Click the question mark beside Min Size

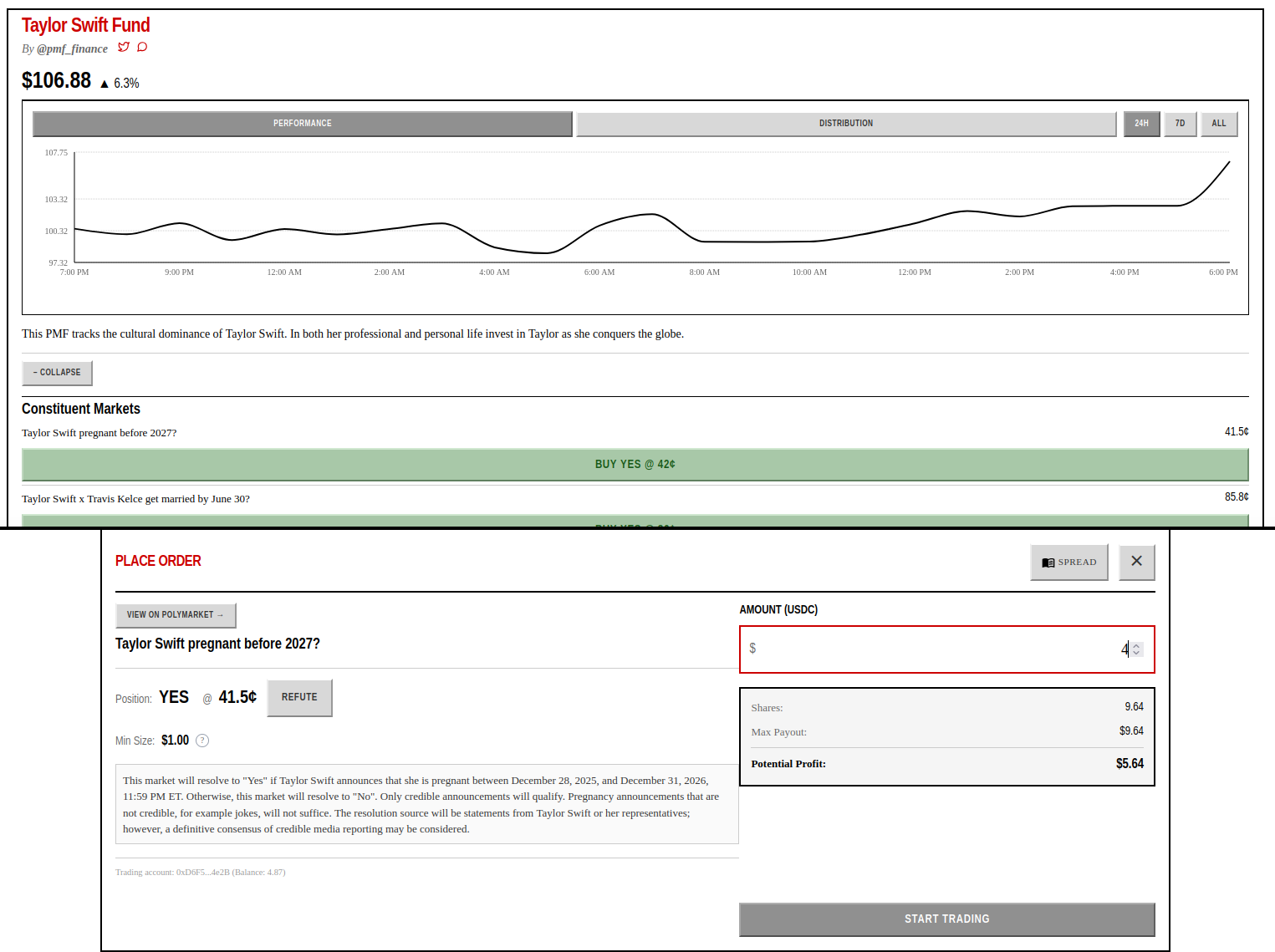[201, 740]
